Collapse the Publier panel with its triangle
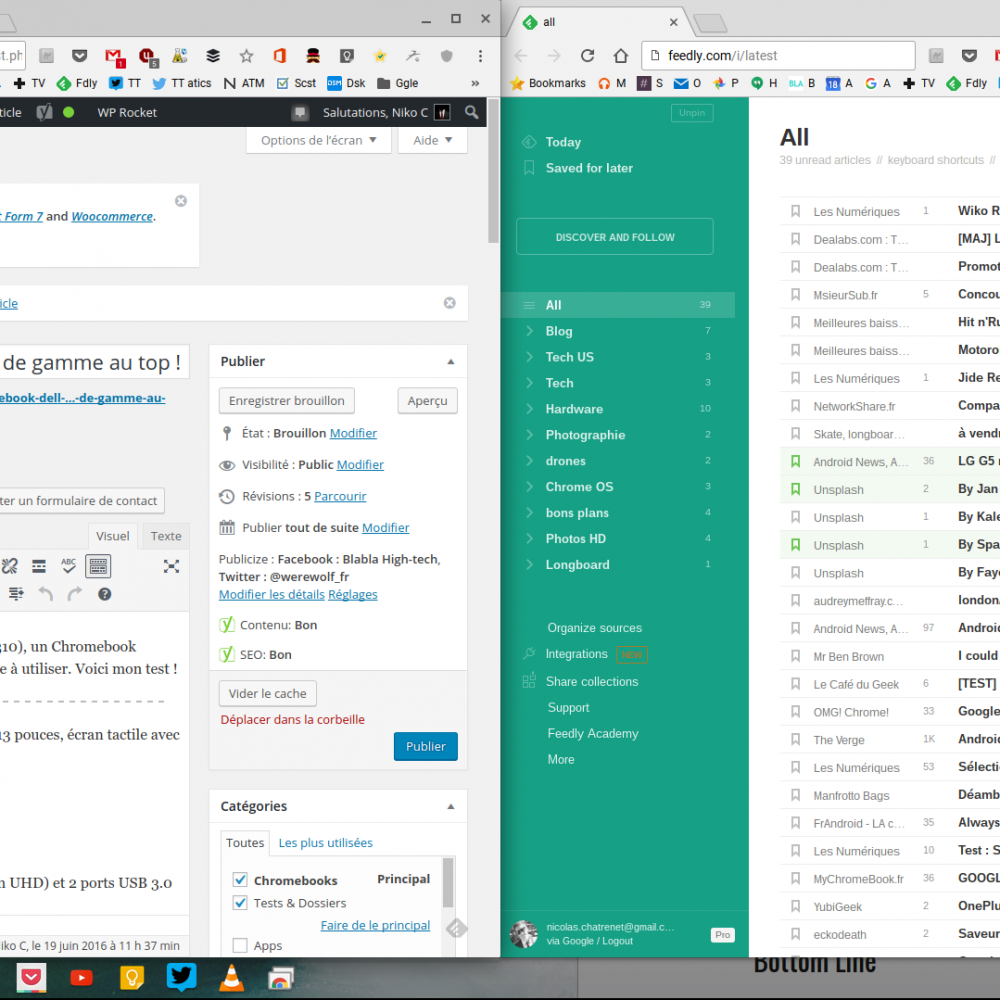Screen dimensions: 1000x1000 [451, 362]
